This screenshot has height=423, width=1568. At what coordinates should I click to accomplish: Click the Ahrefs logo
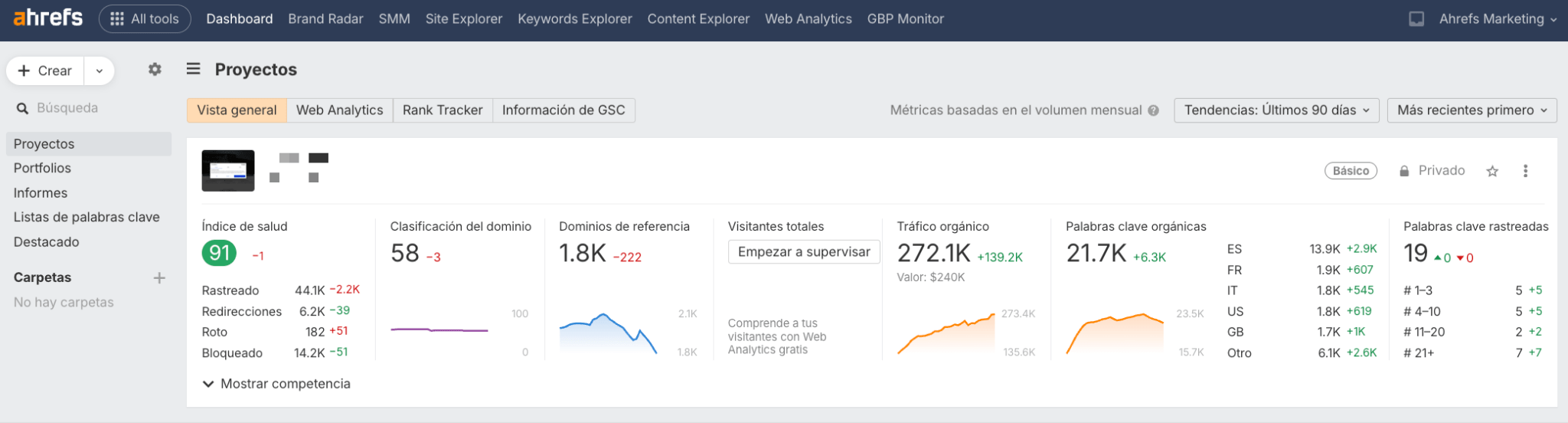click(47, 18)
